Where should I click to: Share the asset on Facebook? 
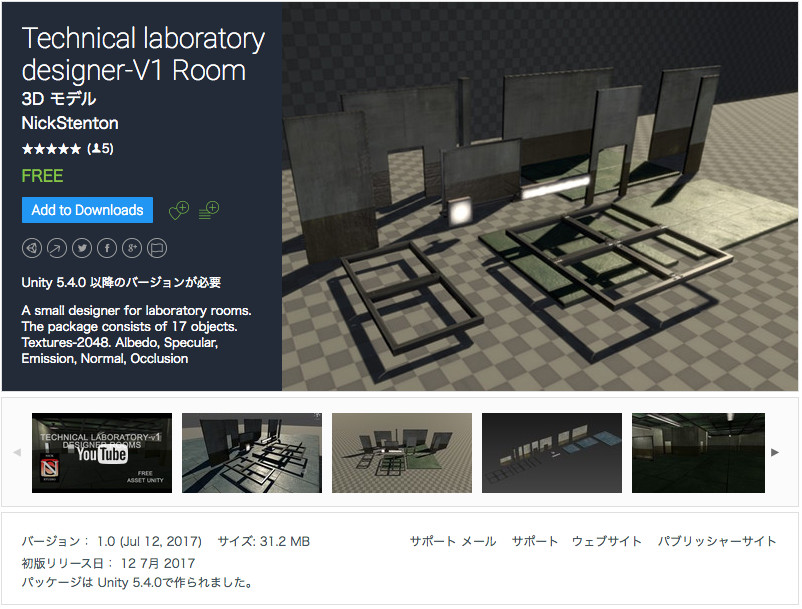pos(107,249)
